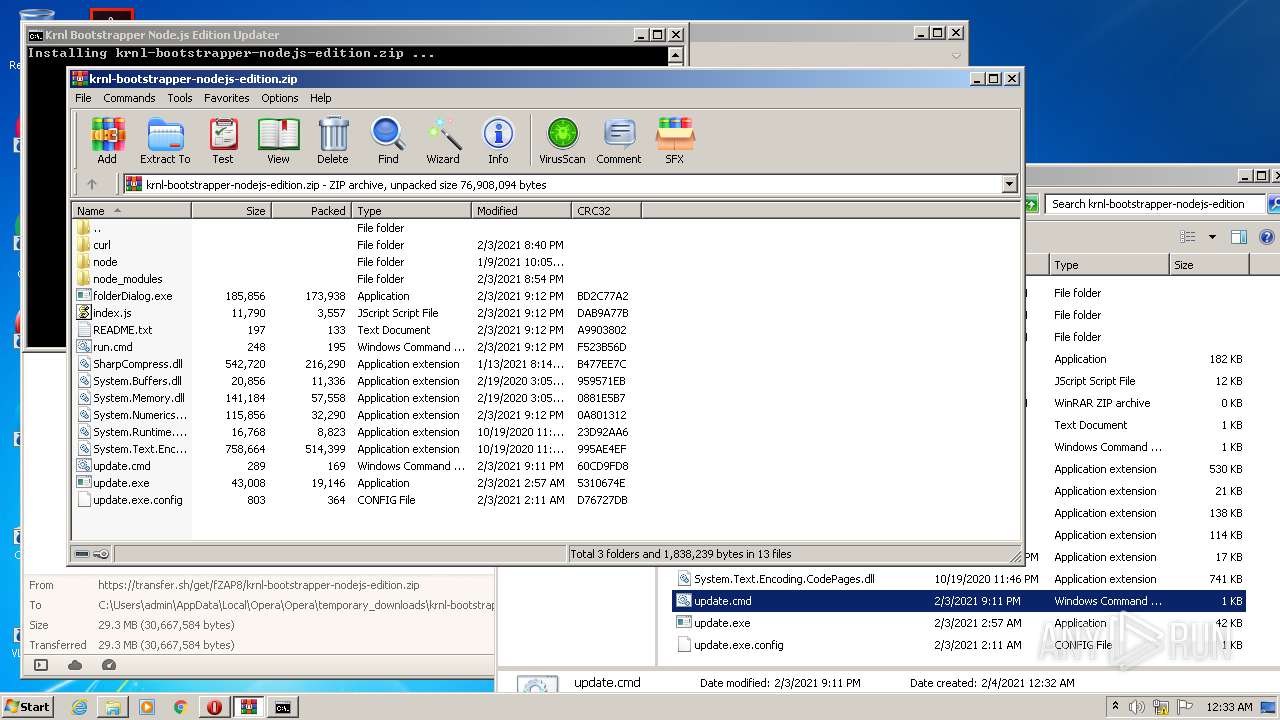The height and width of the screenshot is (720, 1280).
Task: Click the Start button
Action: pyautogui.click(x=28, y=707)
